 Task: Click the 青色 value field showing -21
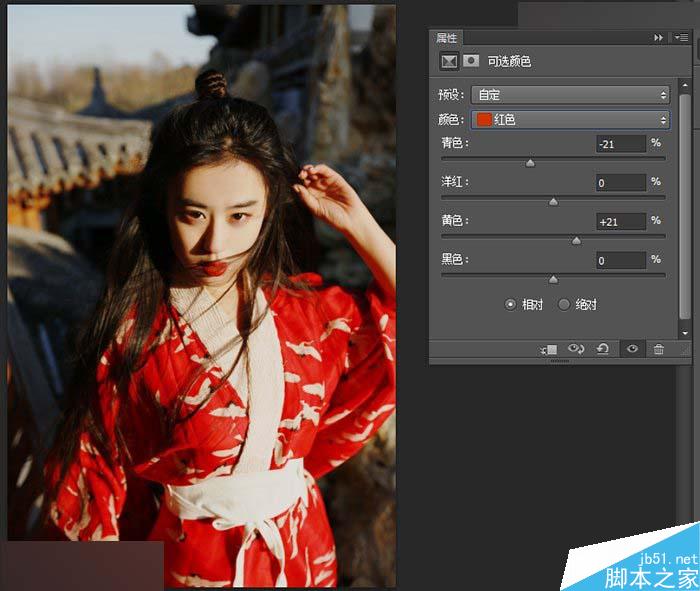tap(621, 144)
